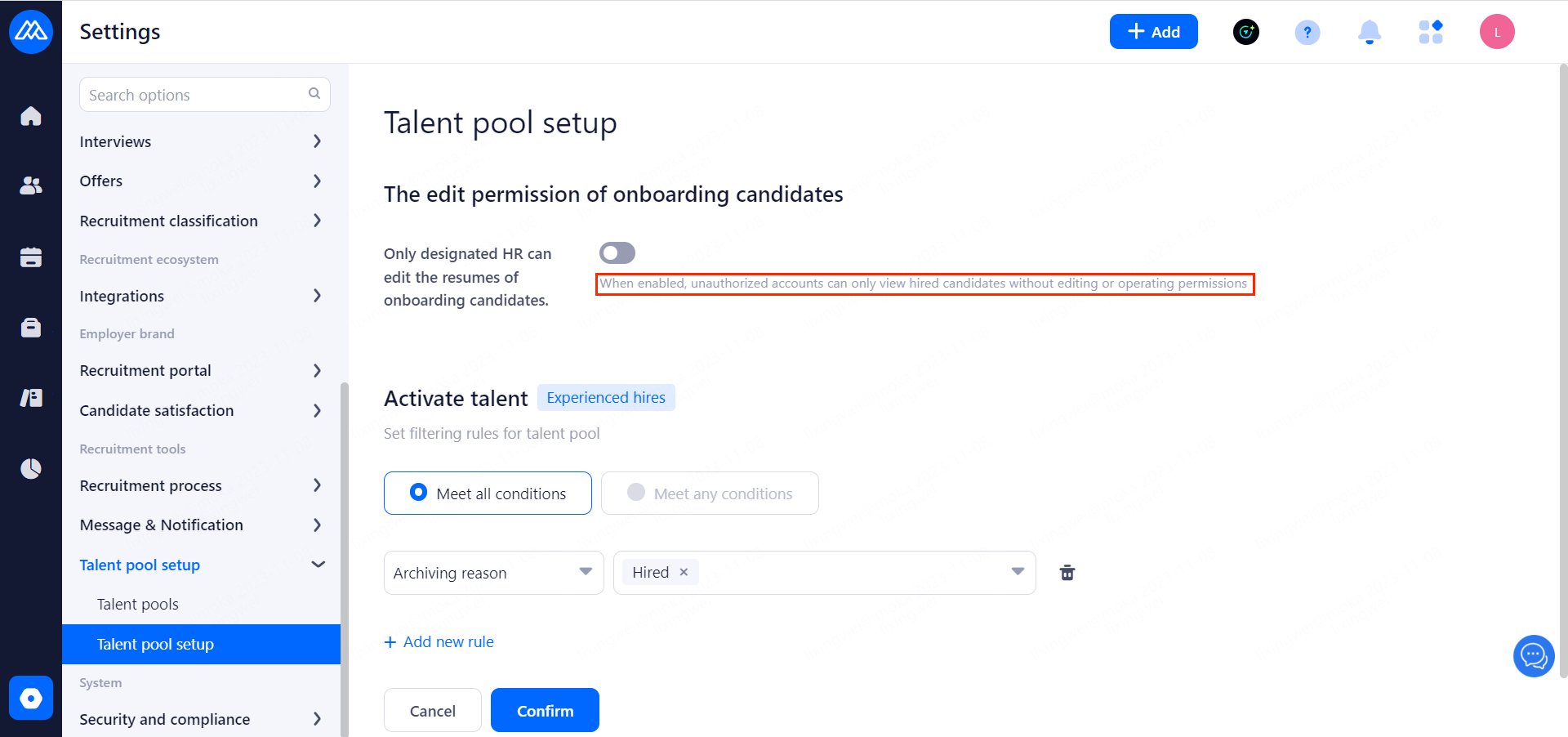
Task: Open the candidates people icon
Action: [x=31, y=186]
